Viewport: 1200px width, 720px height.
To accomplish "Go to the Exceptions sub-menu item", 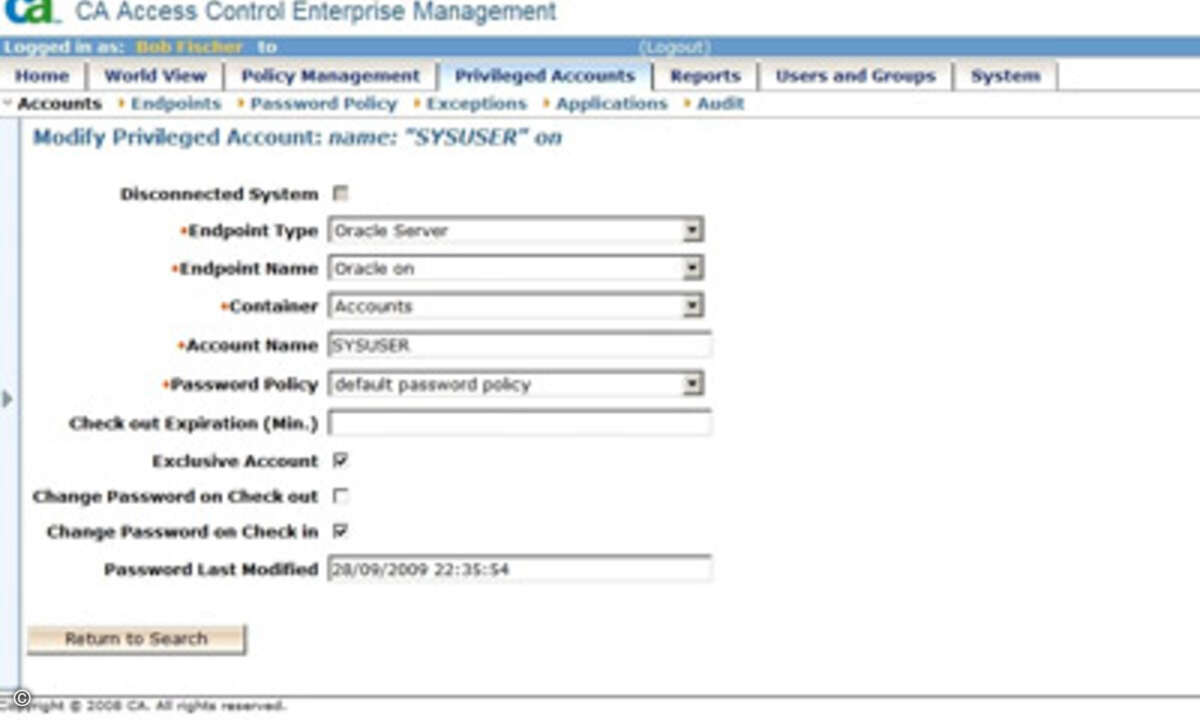I will [x=476, y=104].
